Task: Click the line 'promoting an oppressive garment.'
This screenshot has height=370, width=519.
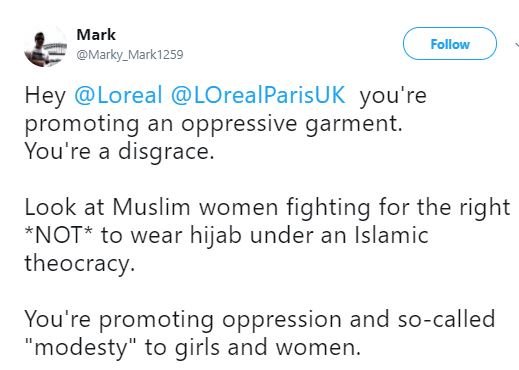Action: click(x=213, y=124)
